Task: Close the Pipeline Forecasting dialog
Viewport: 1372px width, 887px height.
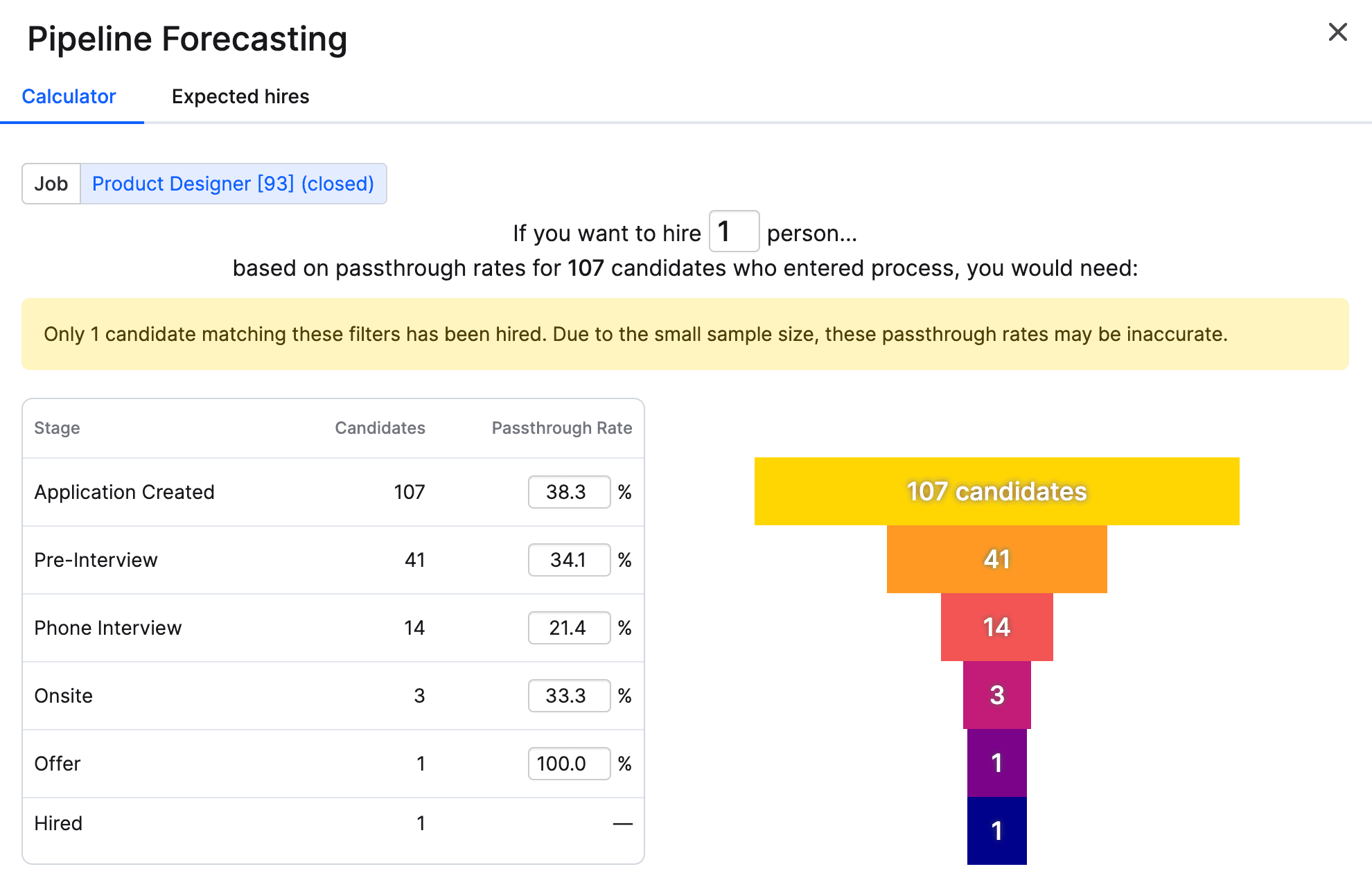Action: (1337, 32)
